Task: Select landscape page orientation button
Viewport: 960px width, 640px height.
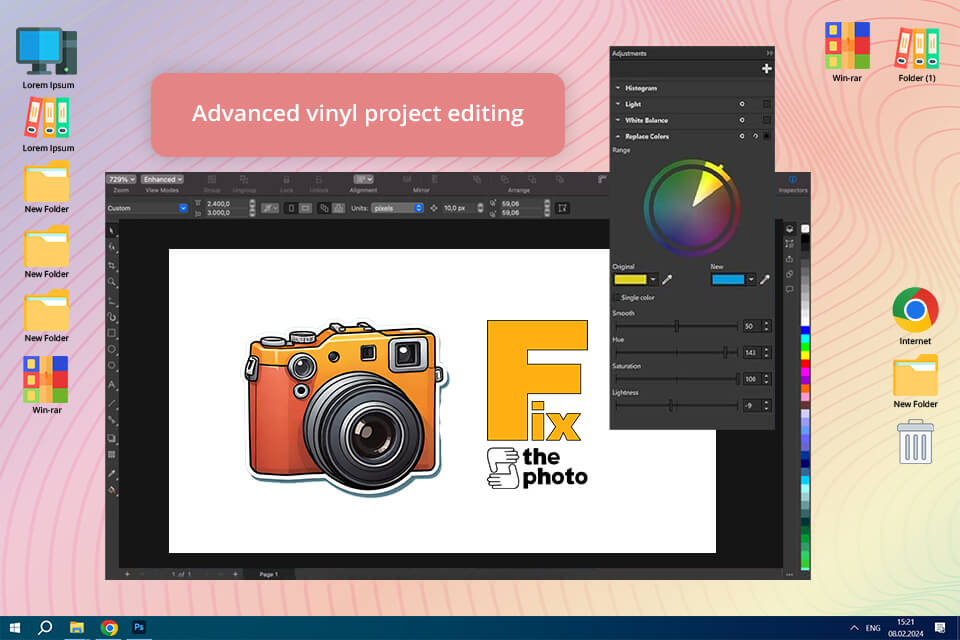Action: [306, 208]
